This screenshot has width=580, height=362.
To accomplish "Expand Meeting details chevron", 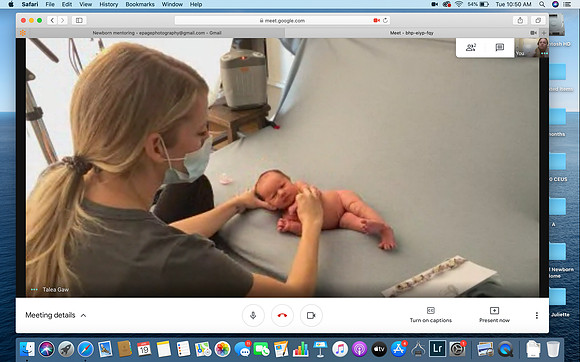I will (x=84, y=315).
